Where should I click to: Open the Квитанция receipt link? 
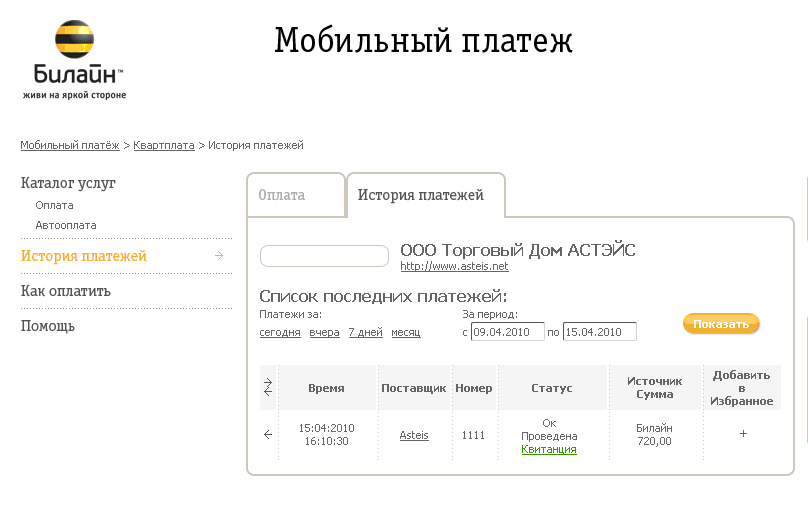click(x=549, y=450)
